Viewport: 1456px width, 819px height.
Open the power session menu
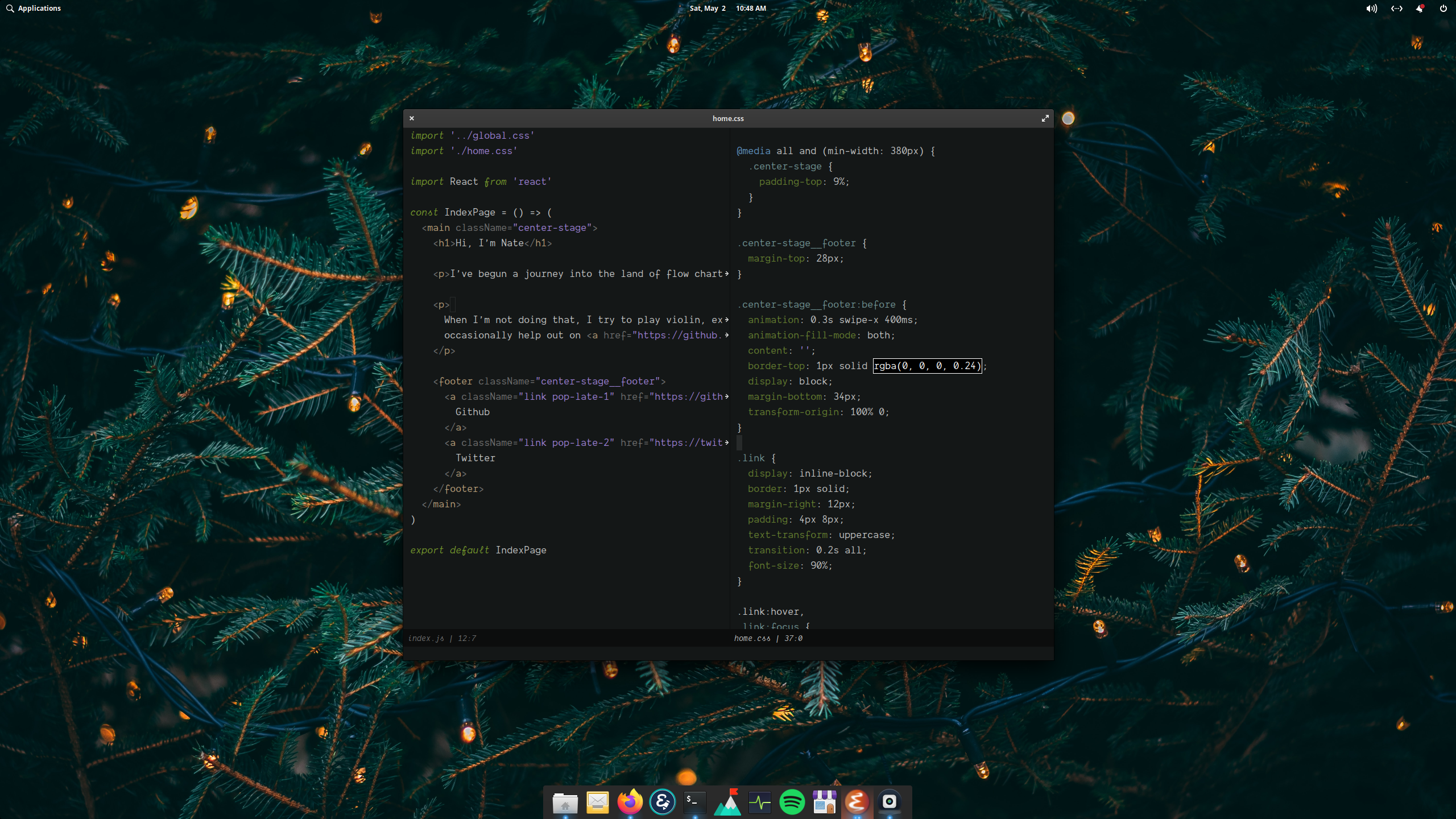click(1443, 9)
